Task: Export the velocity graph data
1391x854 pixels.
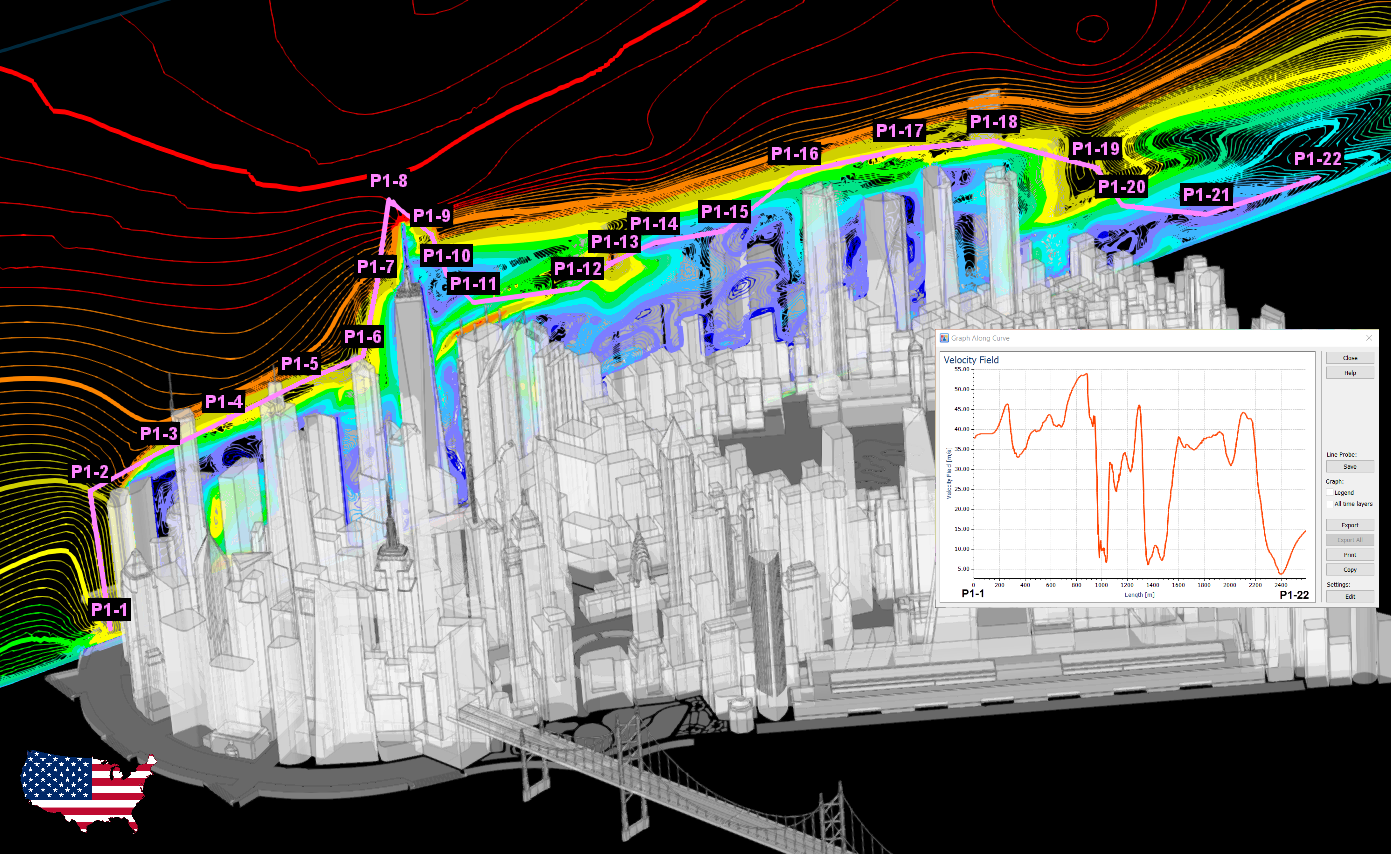Action: (1350, 525)
